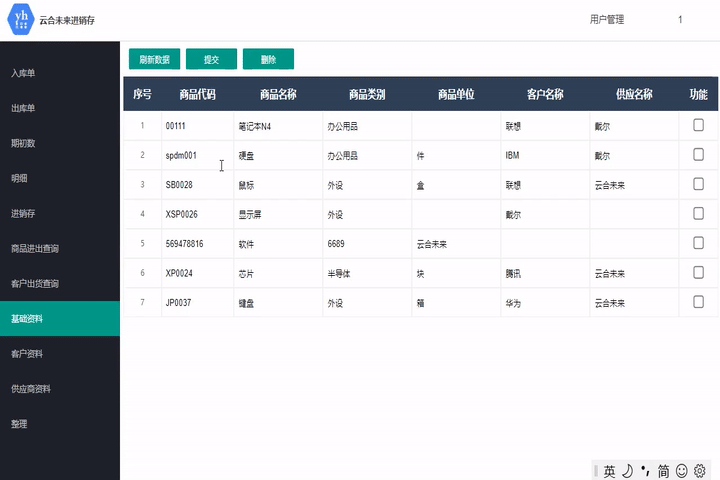Screen dimensions: 720x480
Task: Click the 删除 button
Action: 268,59
